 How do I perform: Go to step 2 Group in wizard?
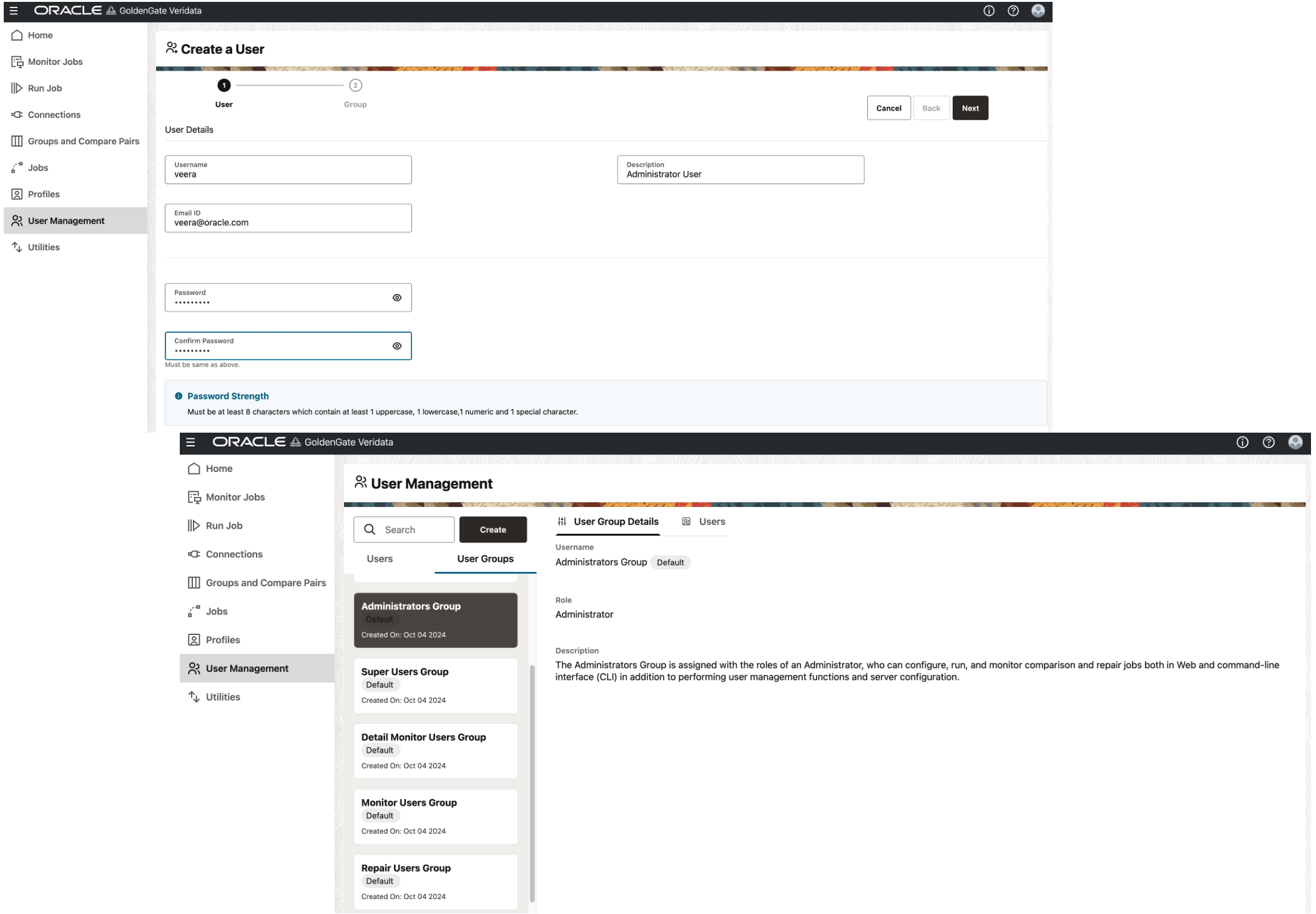tap(355, 86)
